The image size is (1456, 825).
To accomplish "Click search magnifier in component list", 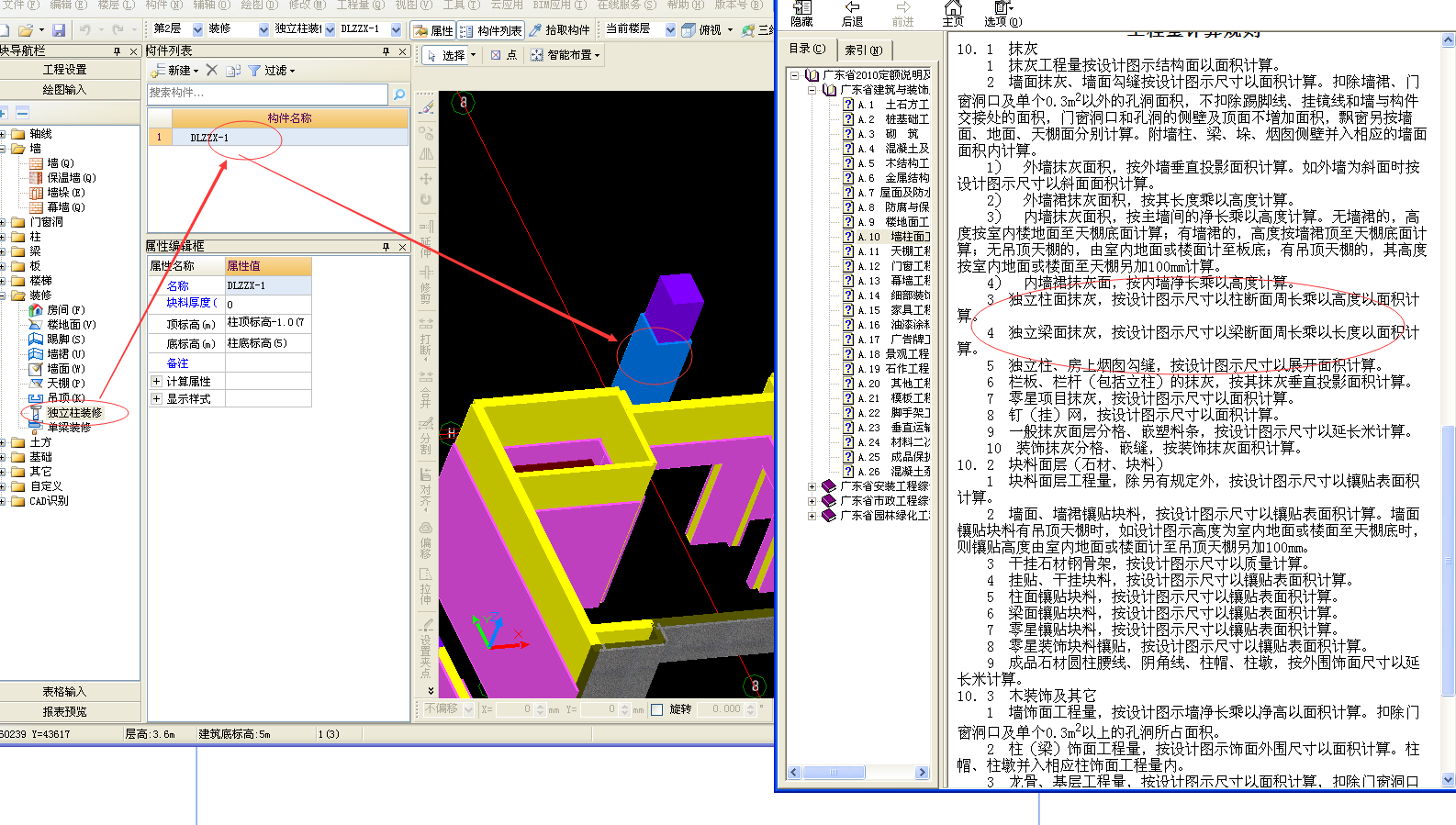I will click(399, 94).
